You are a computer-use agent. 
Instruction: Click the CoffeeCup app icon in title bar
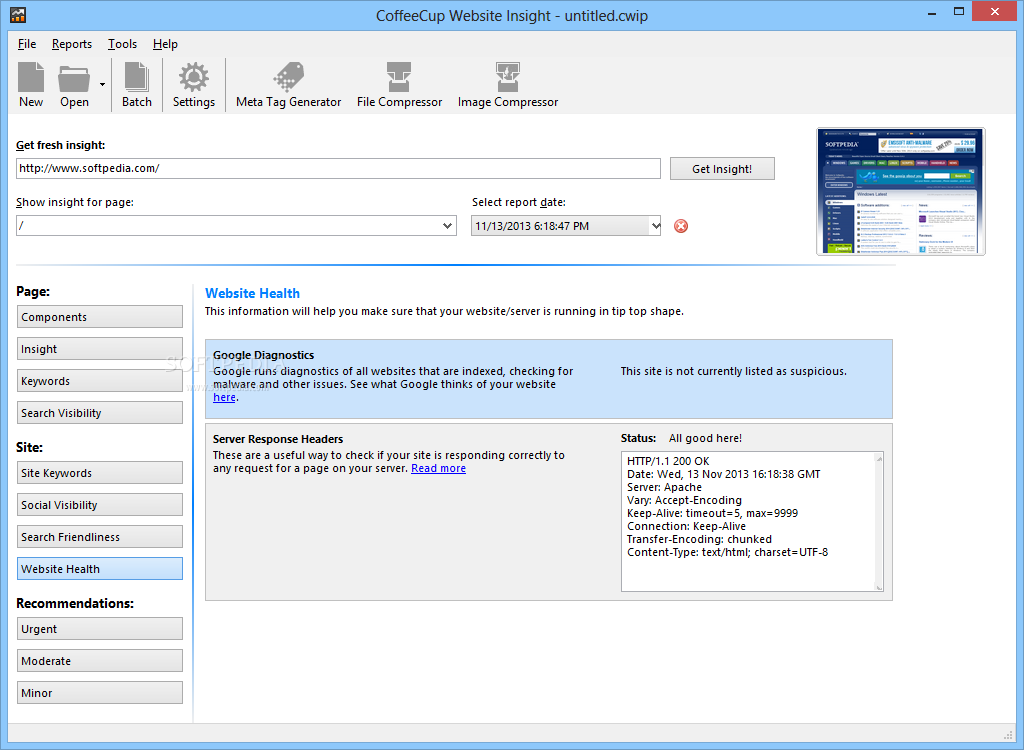click(x=18, y=14)
